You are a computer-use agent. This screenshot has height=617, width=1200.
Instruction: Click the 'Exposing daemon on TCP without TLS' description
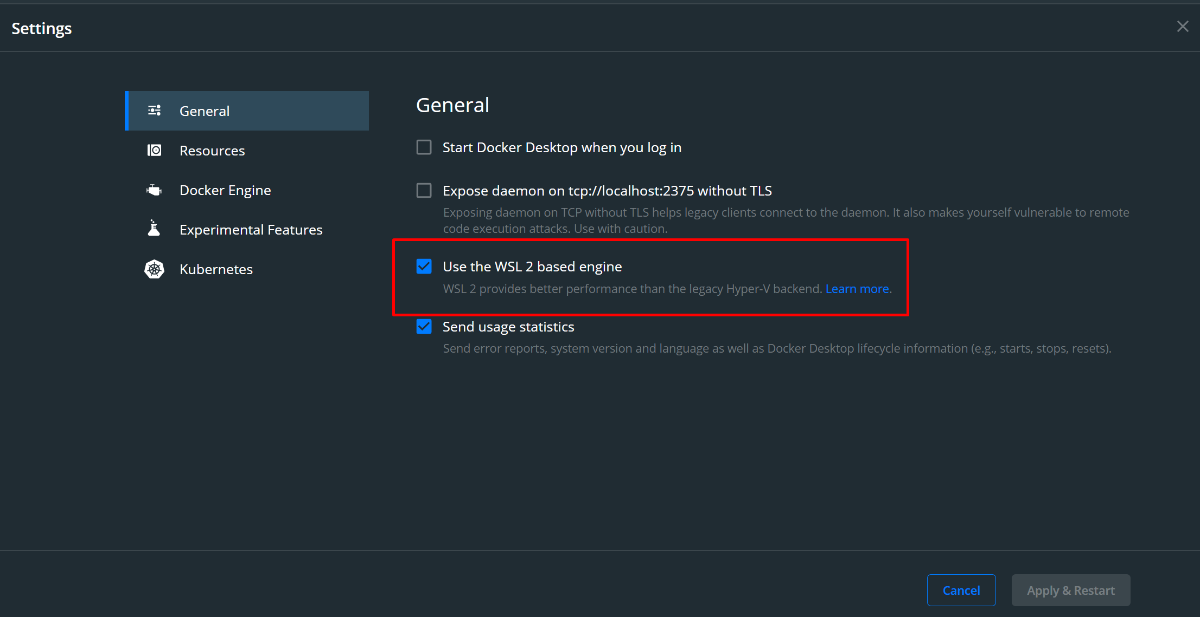786,220
